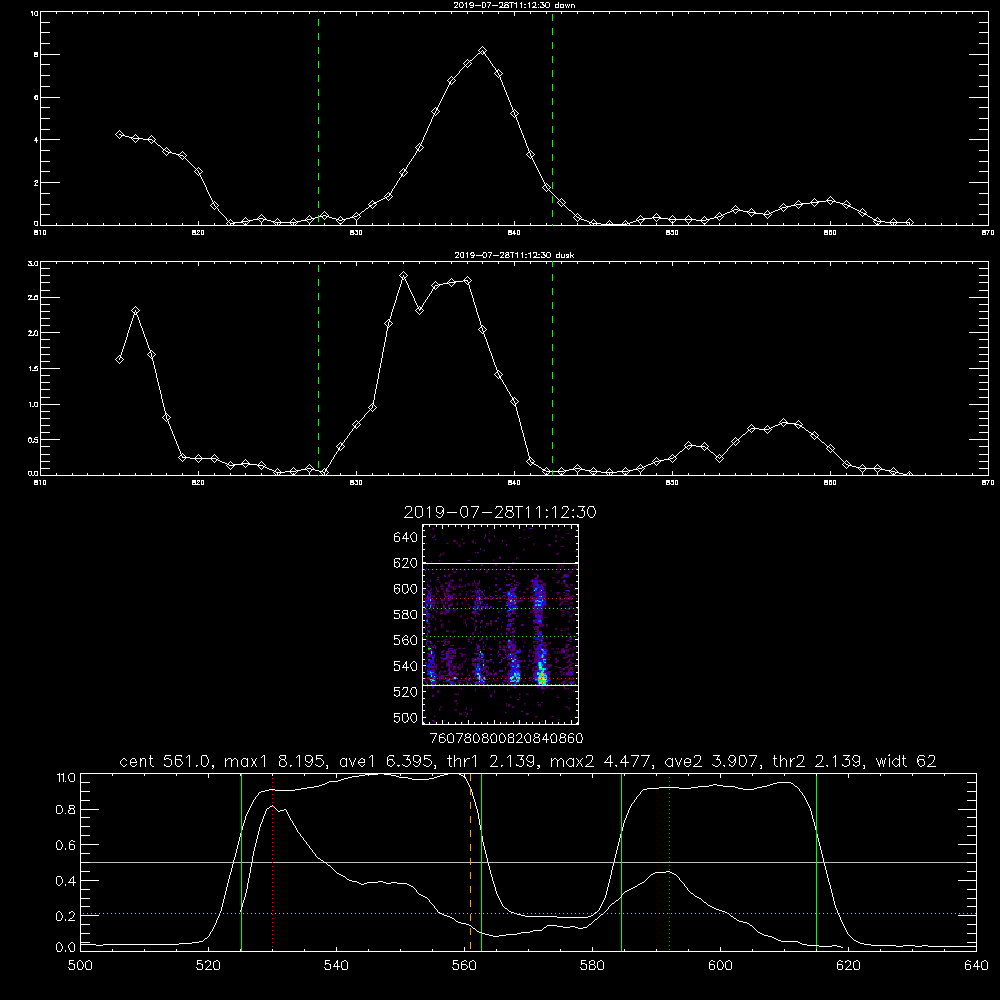Click the '600' label on the heatmap y-axis
This screenshot has width=1000, height=1000.
(x=406, y=589)
